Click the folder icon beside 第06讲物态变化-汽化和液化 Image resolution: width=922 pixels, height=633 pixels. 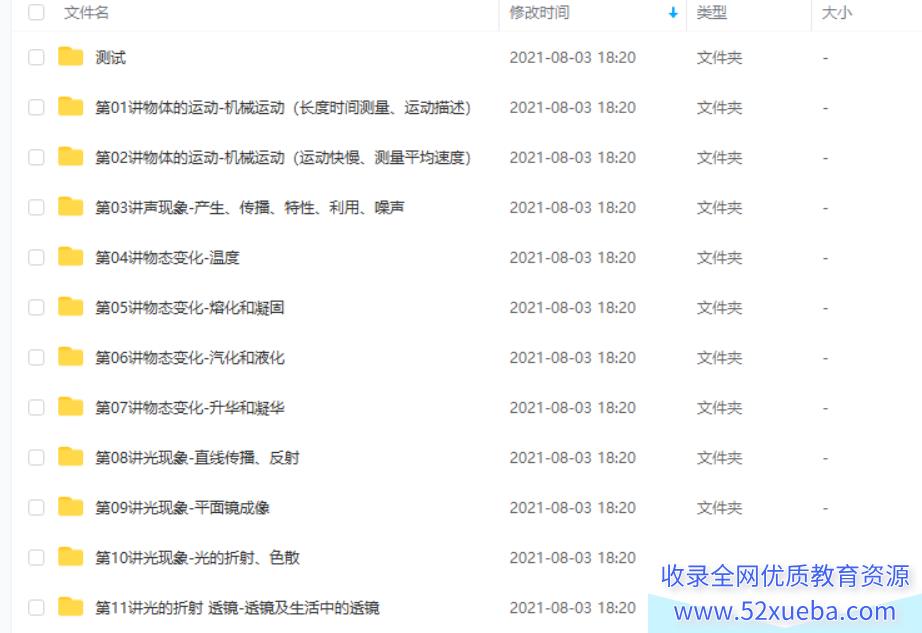pyautogui.click(x=71, y=357)
